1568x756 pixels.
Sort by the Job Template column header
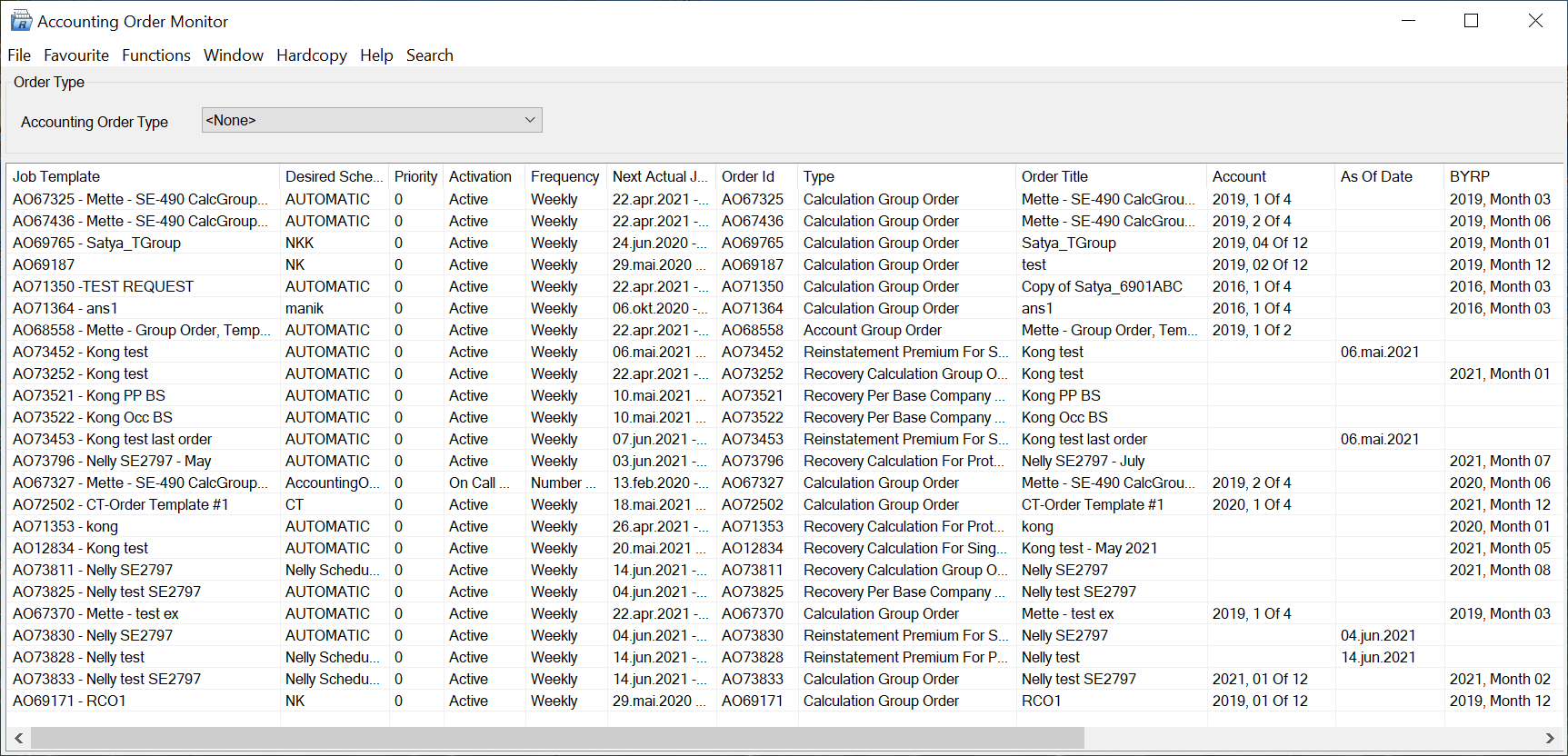click(x=143, y=176)
